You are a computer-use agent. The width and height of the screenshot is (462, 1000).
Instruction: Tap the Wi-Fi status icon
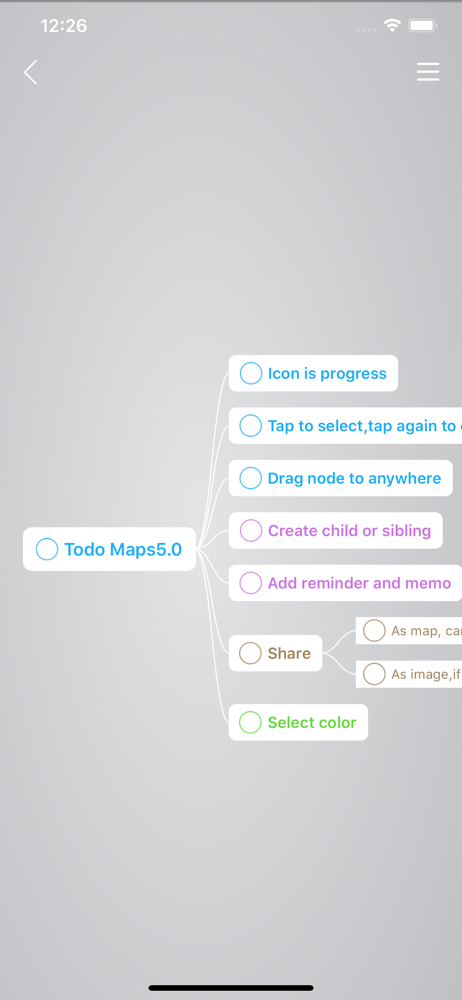pyautogui.click(x=392, y=26)
